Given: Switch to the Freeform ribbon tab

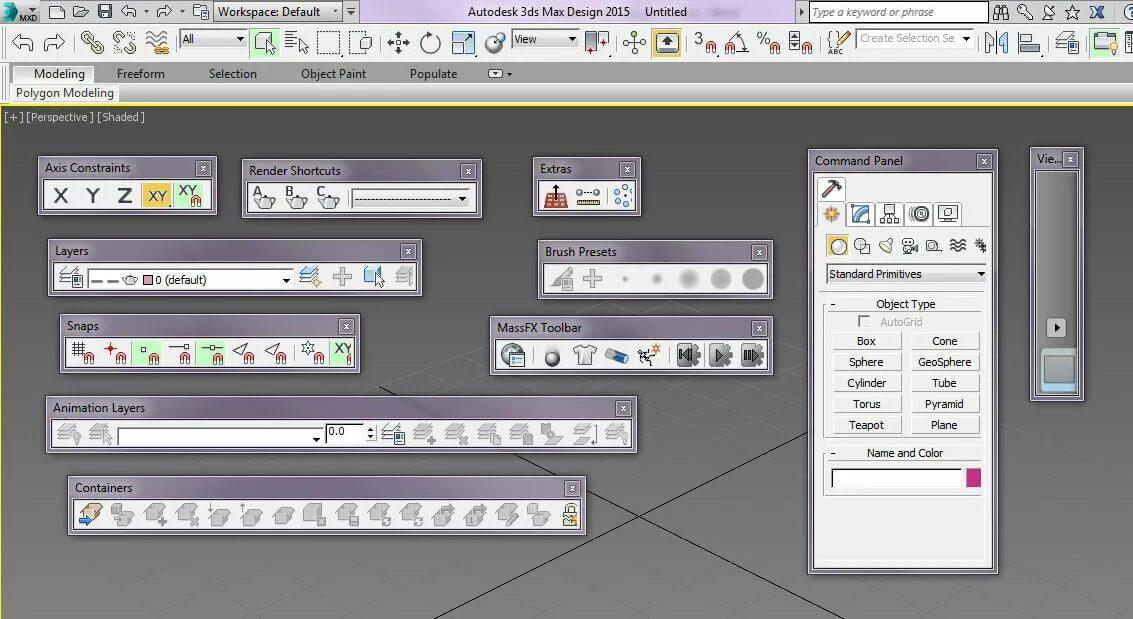Looking at the screenshot, I should click(x=140, y=74).
